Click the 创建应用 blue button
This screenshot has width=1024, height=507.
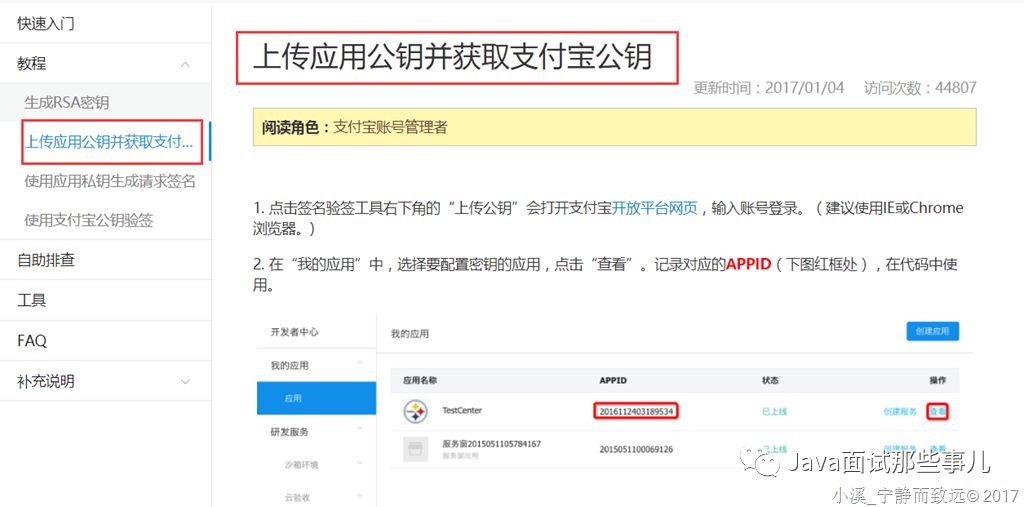tap(932, 331)
